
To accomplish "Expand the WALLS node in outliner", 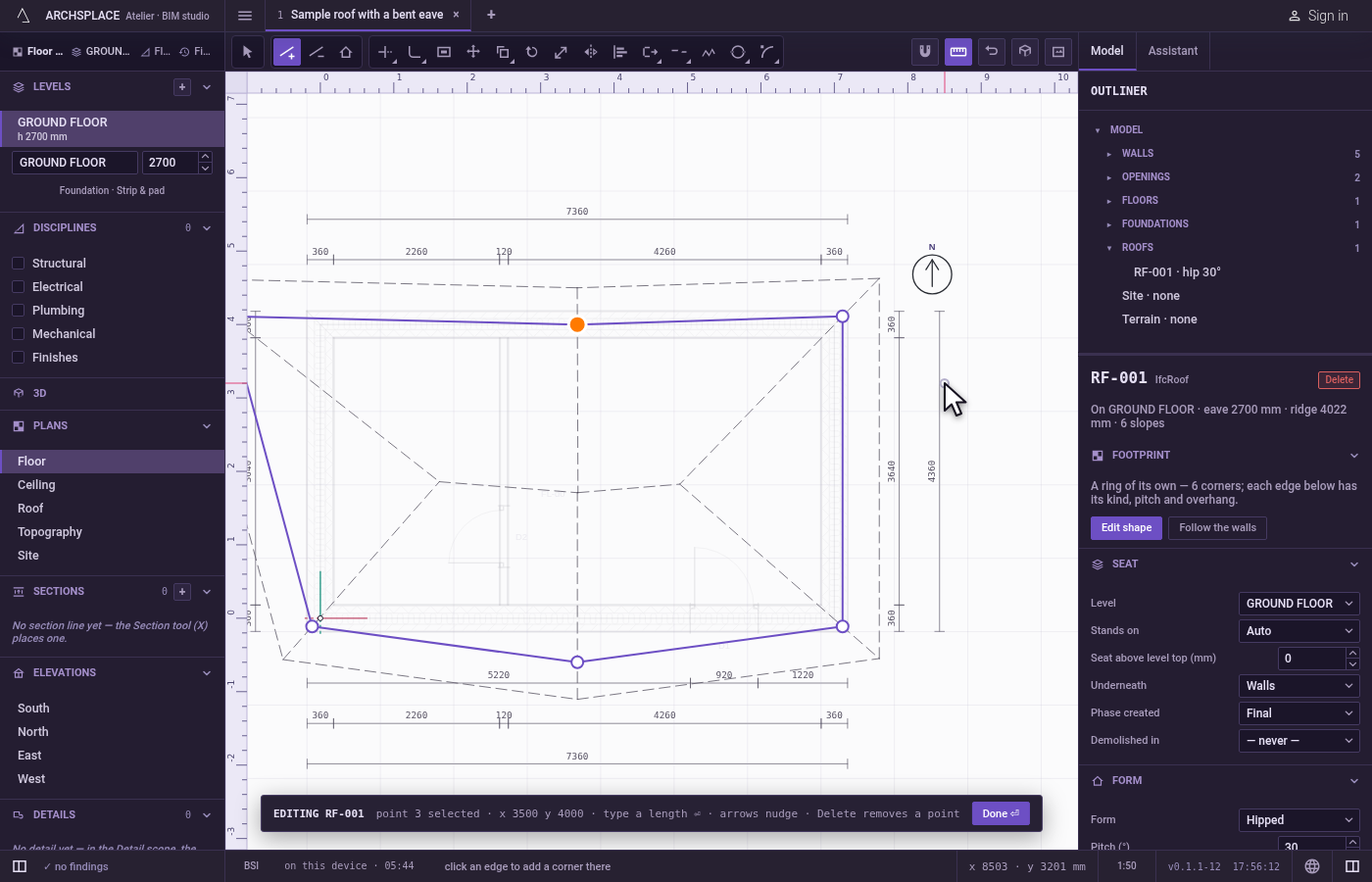I will (x=1109, y=154).
